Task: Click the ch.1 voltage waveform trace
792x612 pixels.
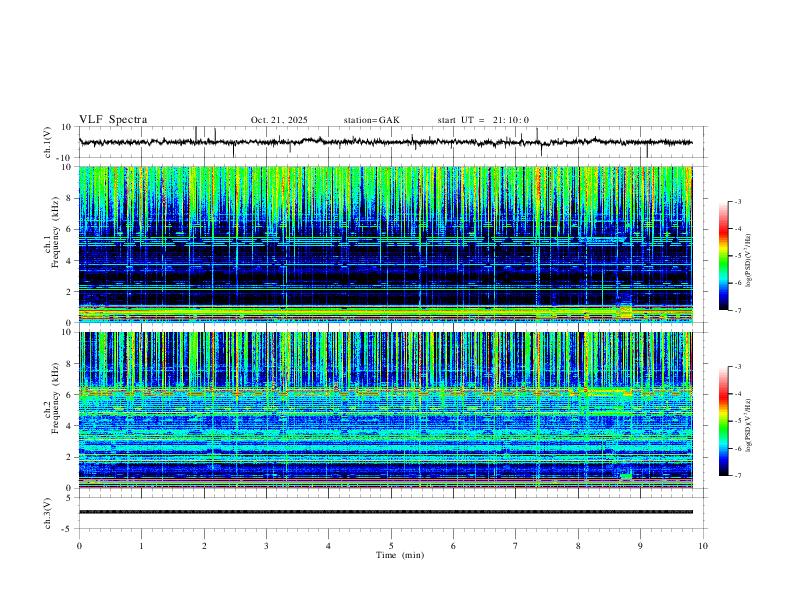Action: click(385, 142)
